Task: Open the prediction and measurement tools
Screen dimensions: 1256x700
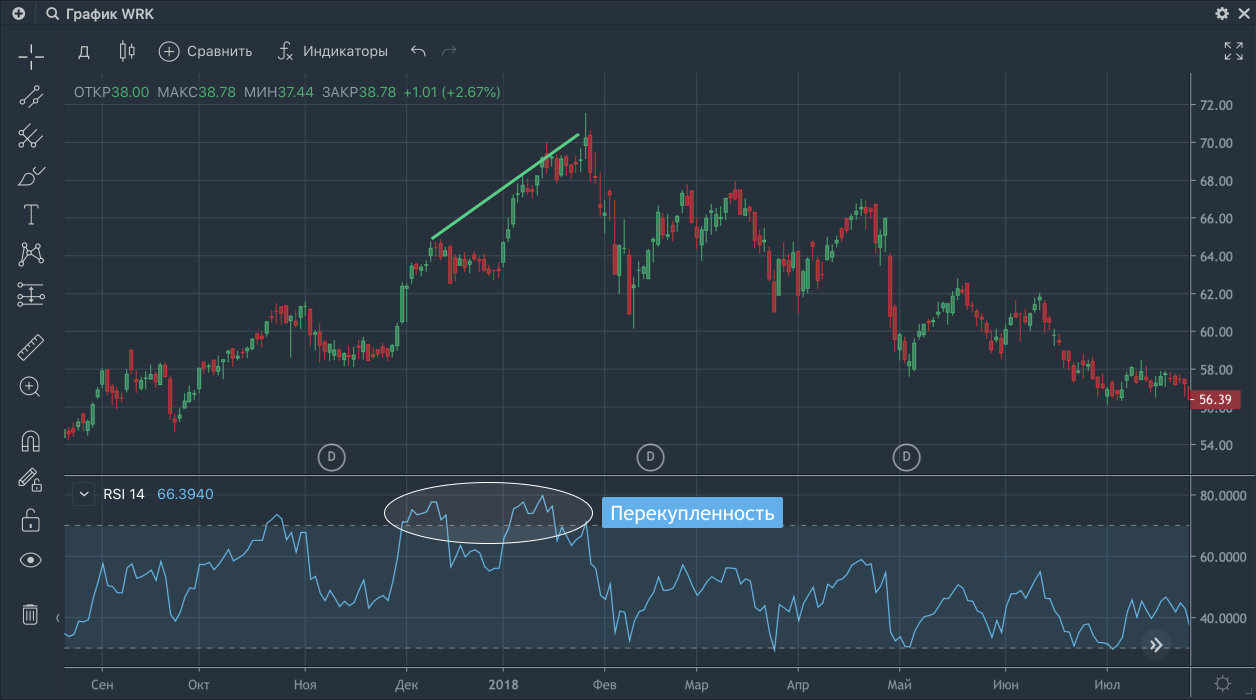Action: [31, 294]
